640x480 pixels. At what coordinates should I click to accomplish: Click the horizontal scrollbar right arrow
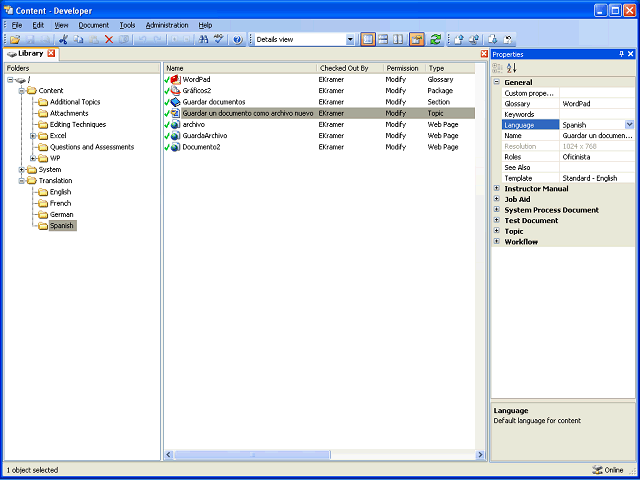480,454
